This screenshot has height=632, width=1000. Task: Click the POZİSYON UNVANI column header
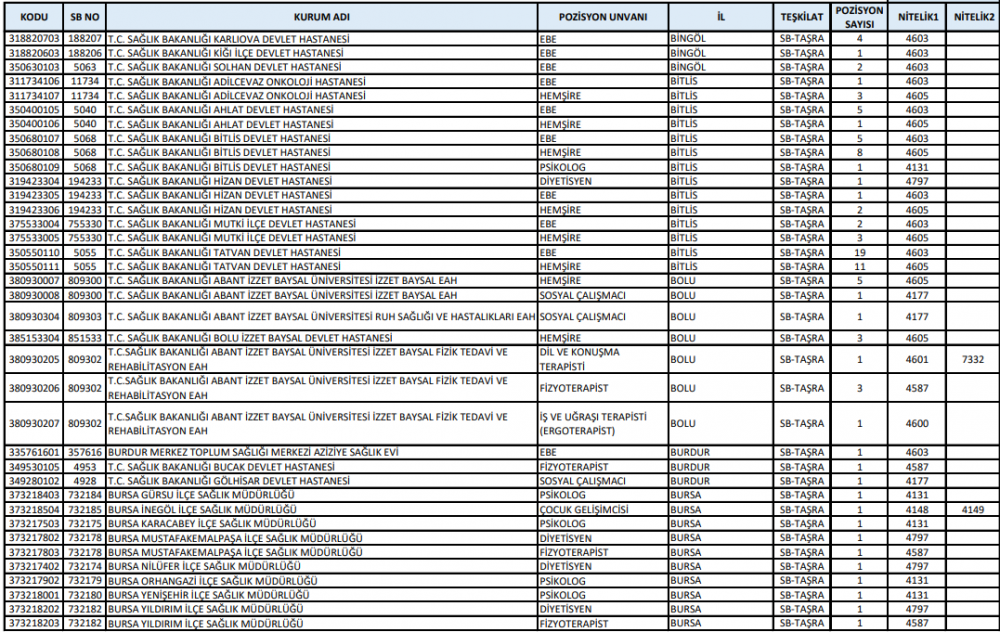click(603, 17)
